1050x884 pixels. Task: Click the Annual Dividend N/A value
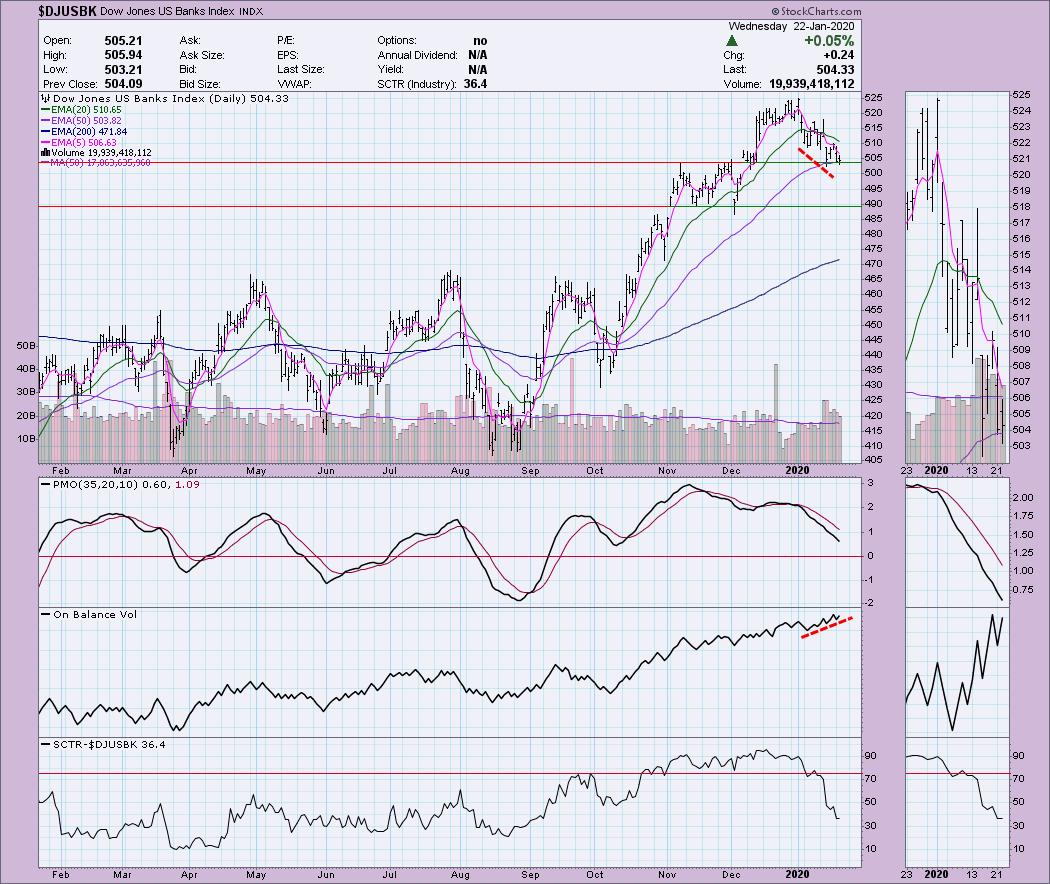[477, 55]
